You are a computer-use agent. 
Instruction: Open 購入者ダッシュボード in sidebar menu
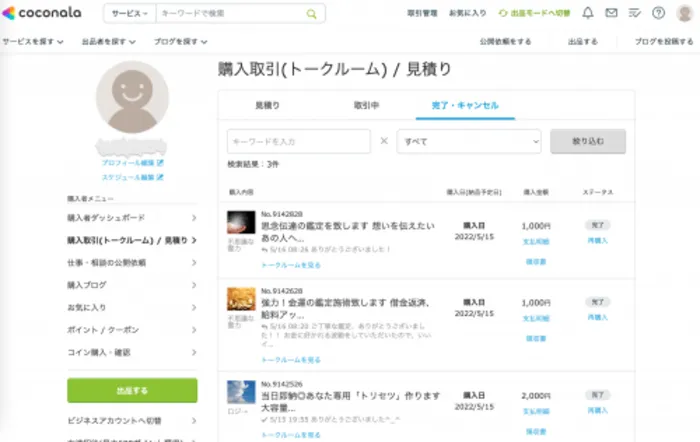coord(106,217)
